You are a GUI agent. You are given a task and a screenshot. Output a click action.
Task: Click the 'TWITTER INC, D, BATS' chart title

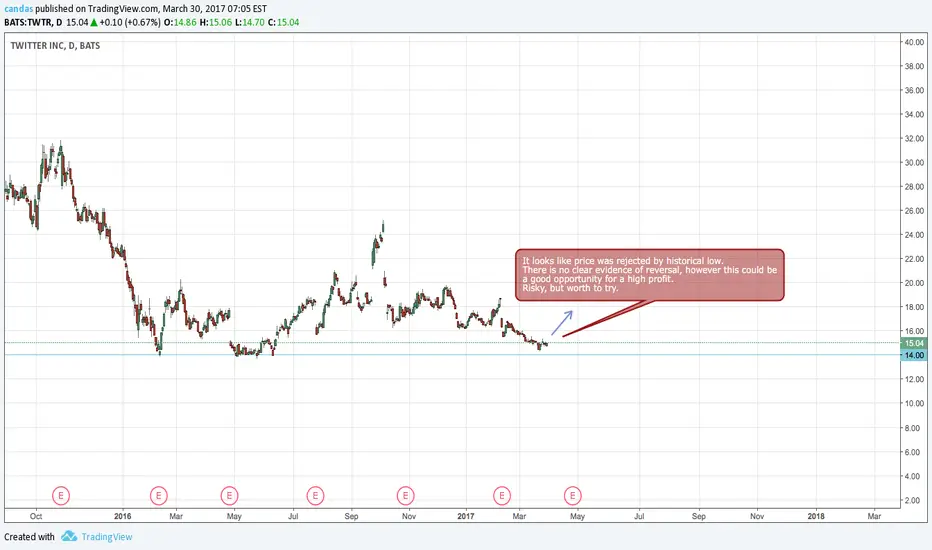[55, 46]
